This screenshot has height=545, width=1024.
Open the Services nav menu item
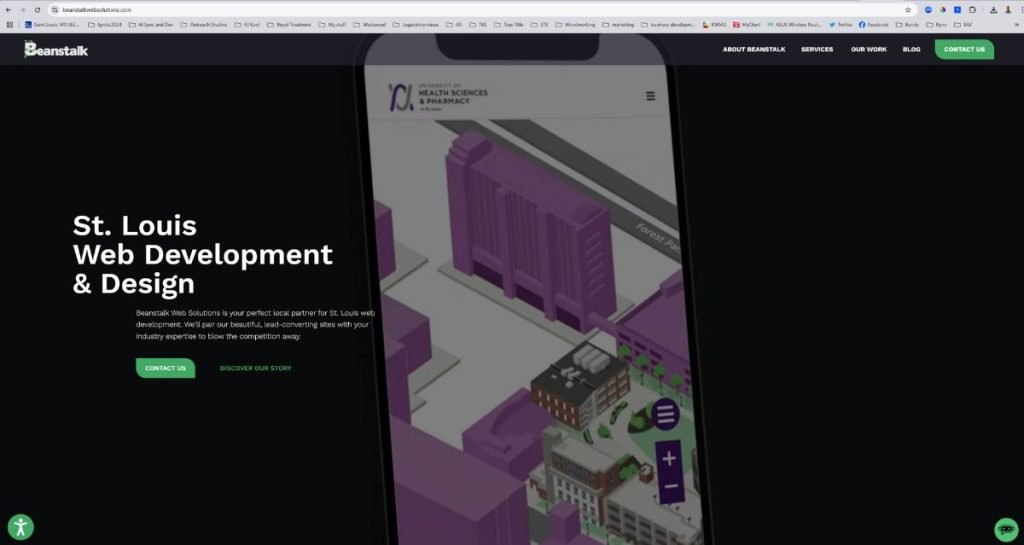point(816,49)
